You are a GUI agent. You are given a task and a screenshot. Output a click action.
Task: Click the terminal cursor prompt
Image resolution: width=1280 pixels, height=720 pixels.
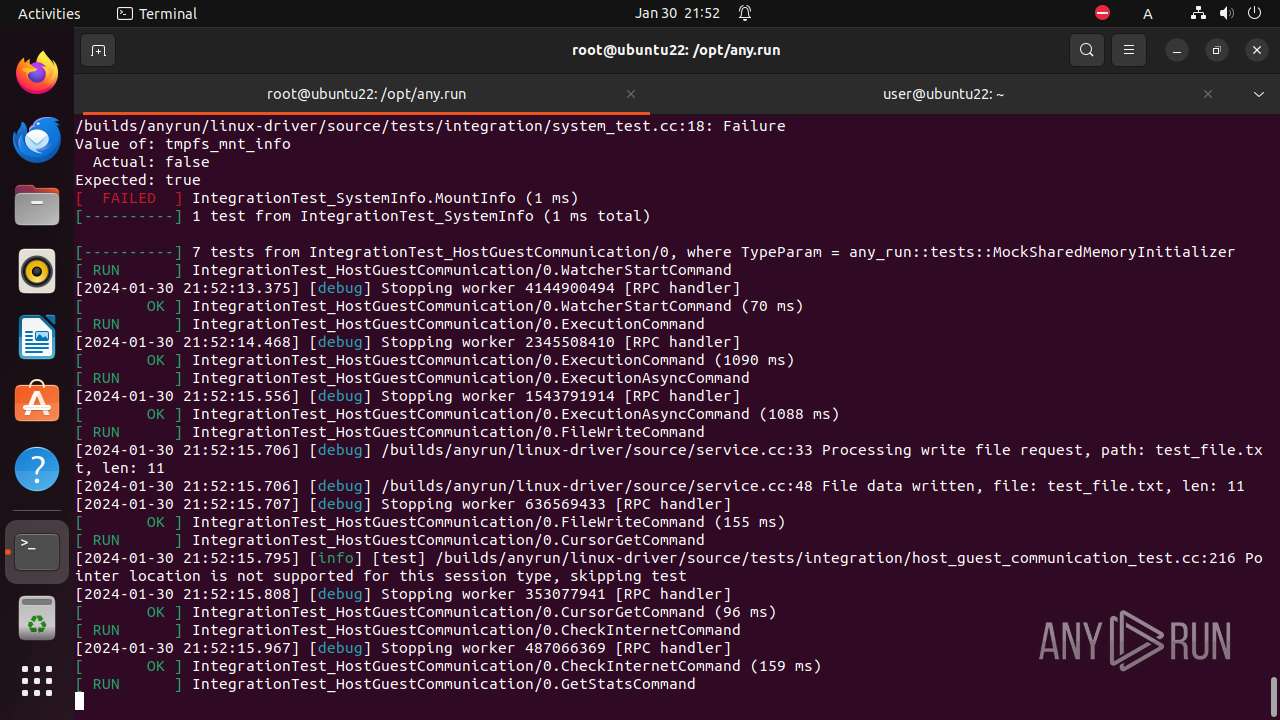[79, 702]
